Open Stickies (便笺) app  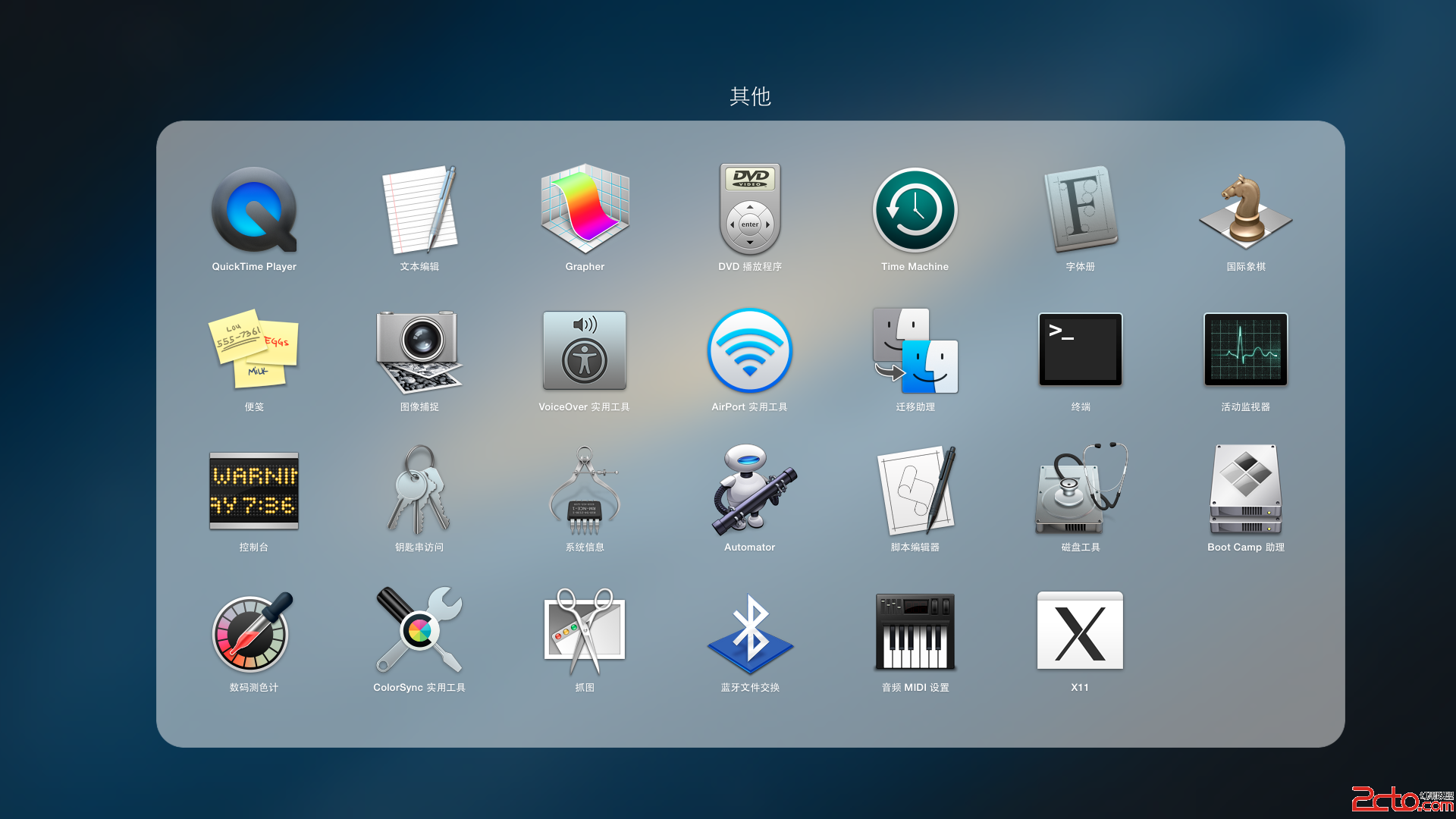coord(254,350)
